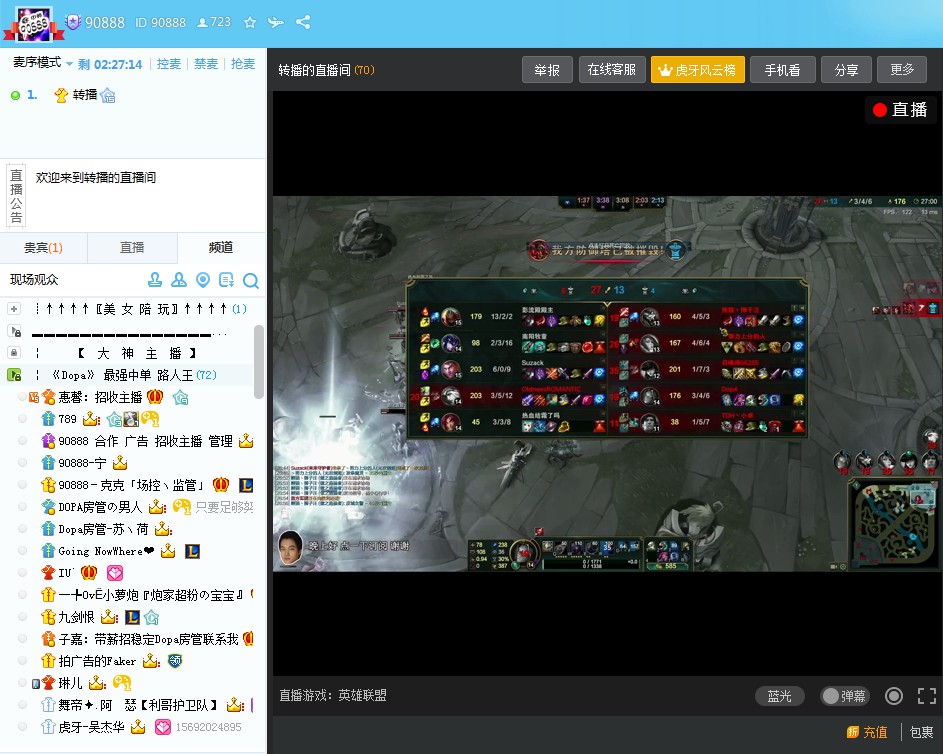Click the shield badge beside 拍广告的Faker
Screen dimensions: 943x754
[175, 661]
